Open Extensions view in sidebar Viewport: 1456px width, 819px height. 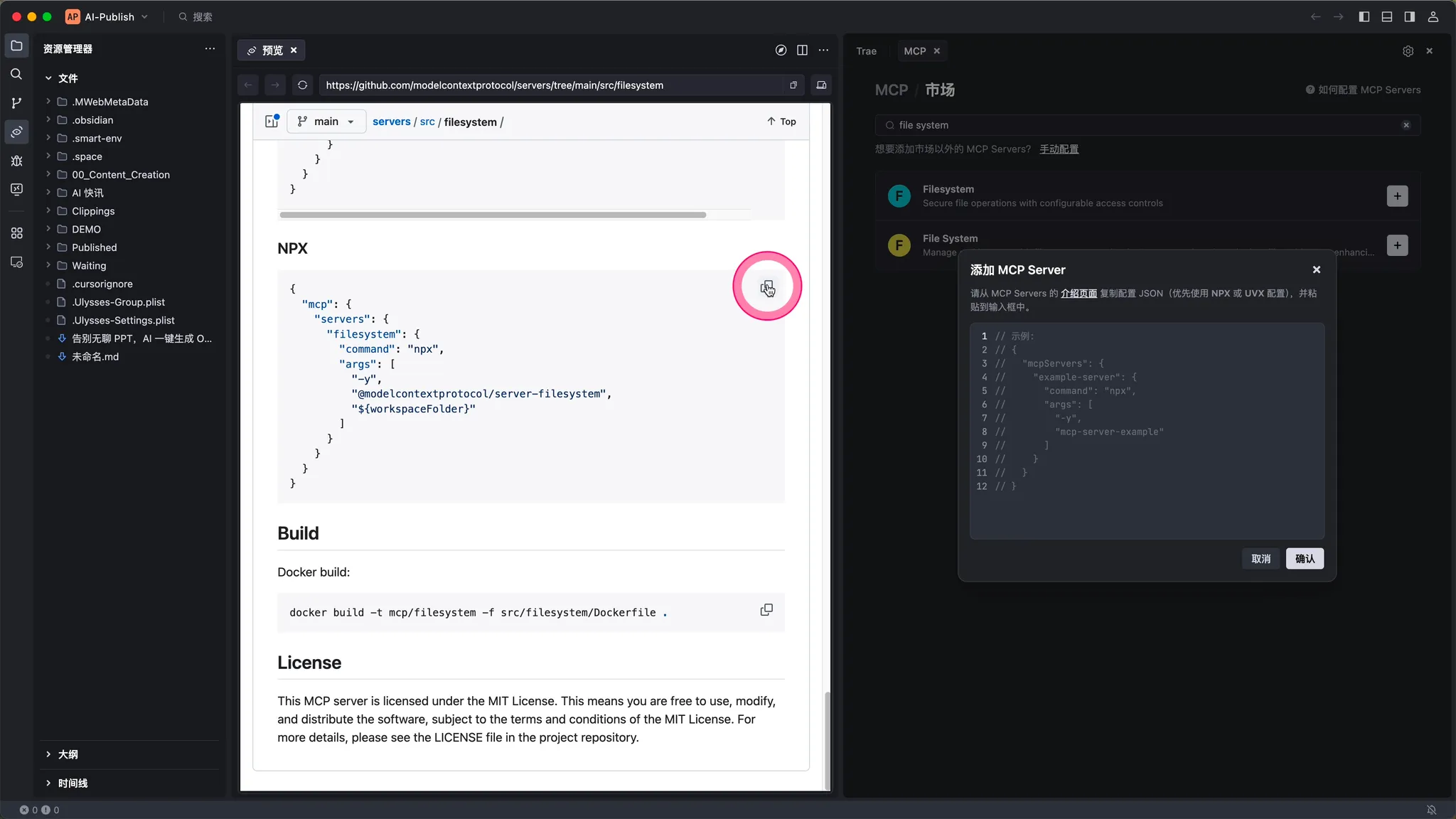(x=16, y=233)
